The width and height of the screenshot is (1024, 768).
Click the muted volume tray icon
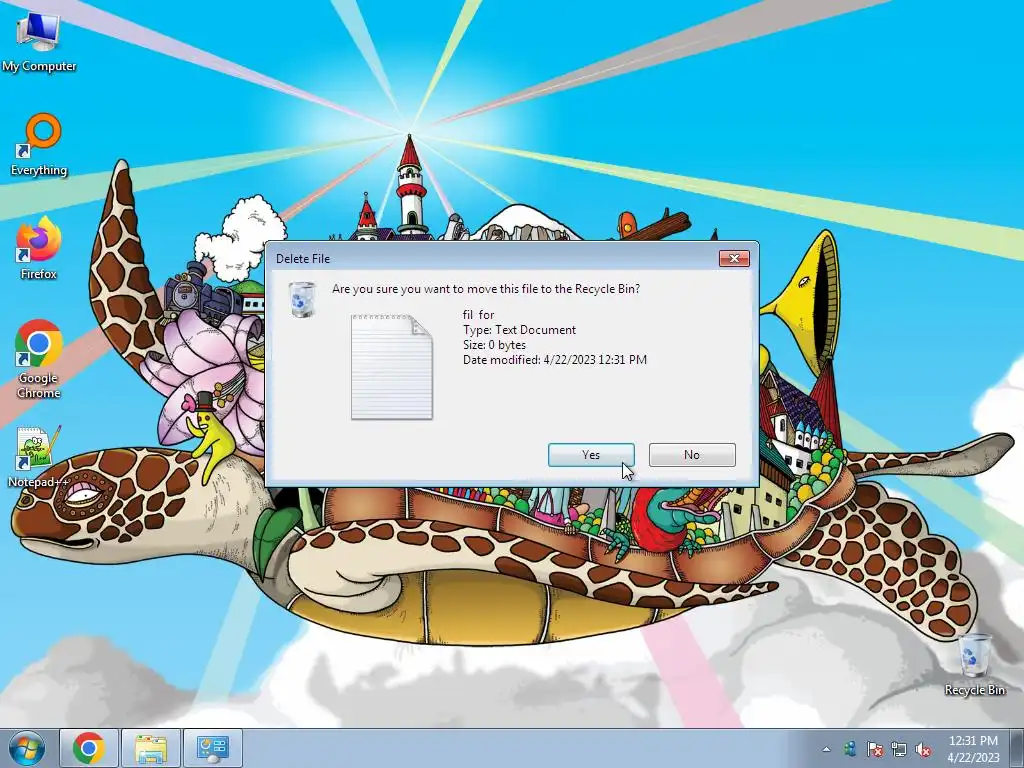[x=923, y=750]
